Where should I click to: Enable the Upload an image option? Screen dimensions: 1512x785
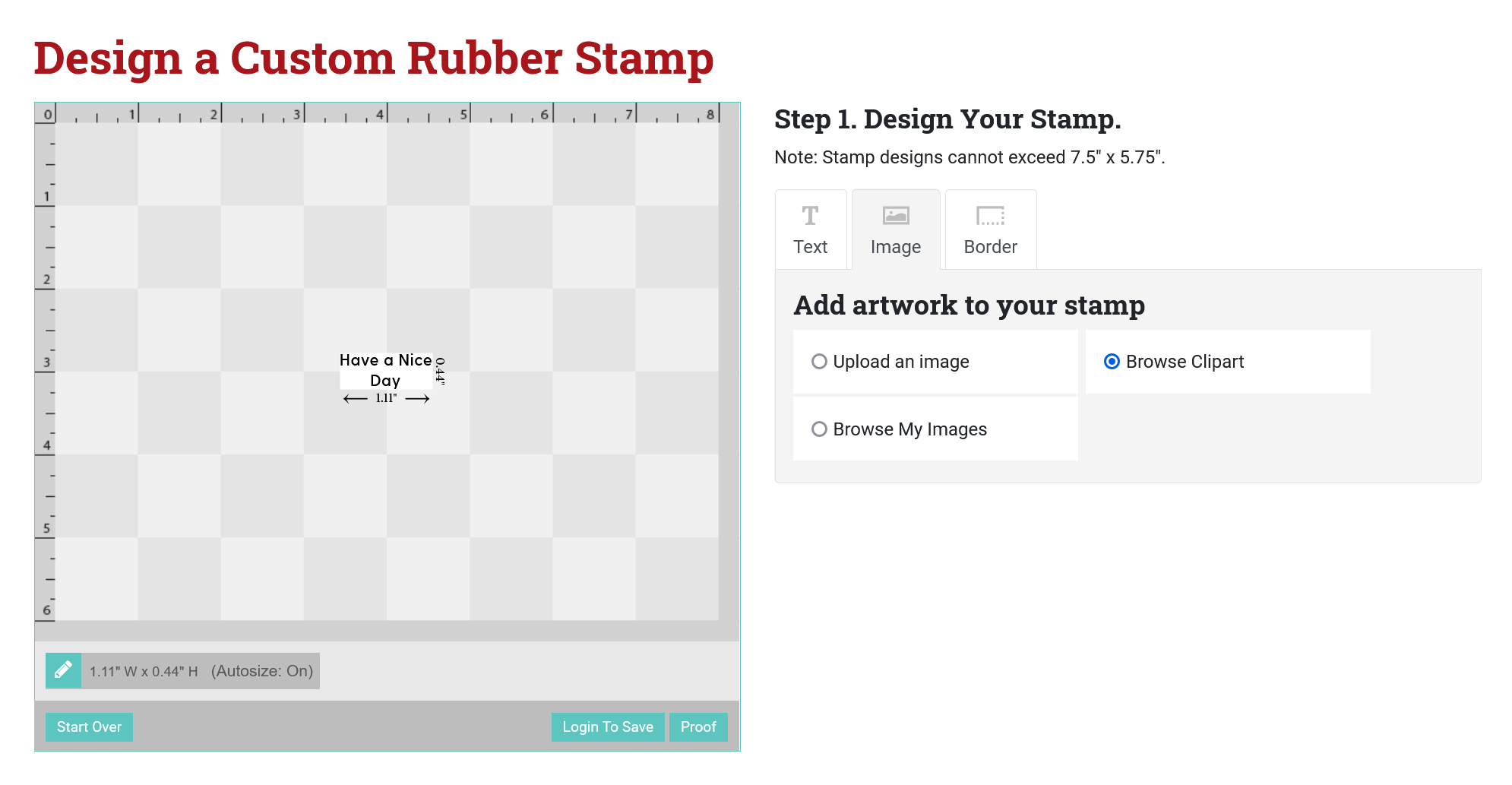[x=819, y=362]
